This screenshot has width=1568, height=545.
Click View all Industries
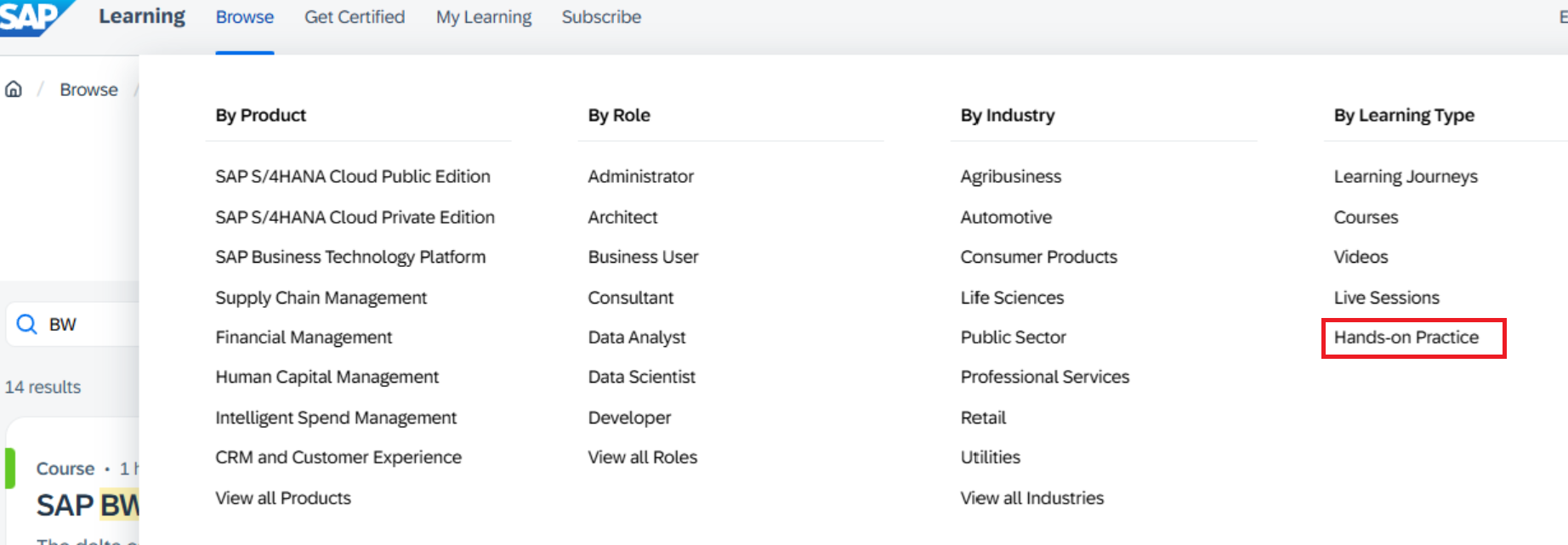coord(1031,498)
